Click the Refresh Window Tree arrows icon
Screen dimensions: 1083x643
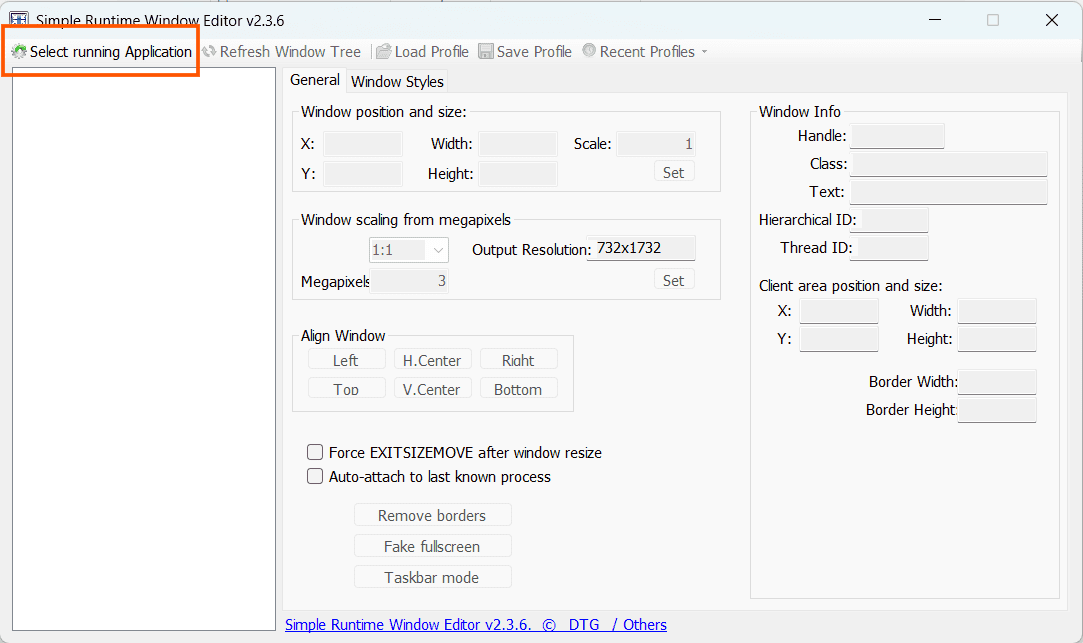point(209,52)
